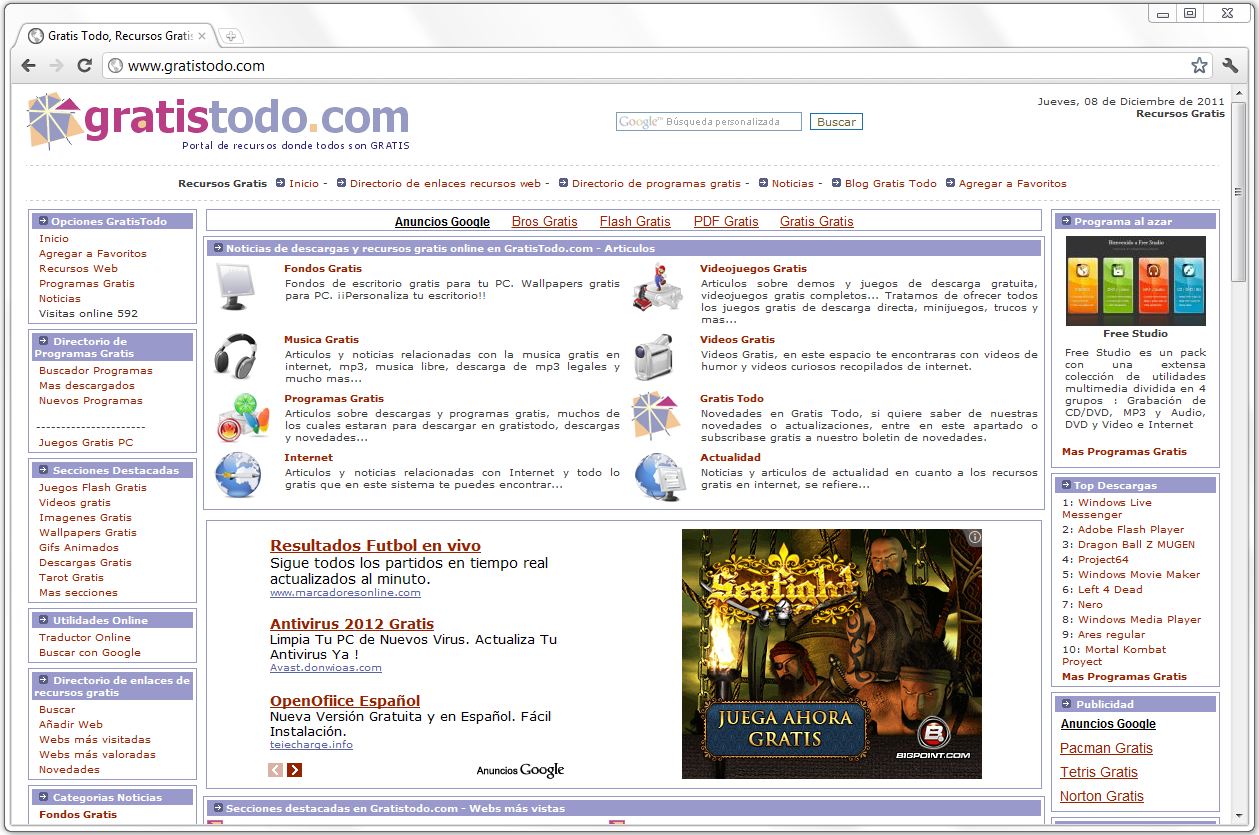Image resolution: width=1259 pixels, height=835 pixels.
Task: Bookmark the page with the star icon
Action: (x=1199, y=66)
